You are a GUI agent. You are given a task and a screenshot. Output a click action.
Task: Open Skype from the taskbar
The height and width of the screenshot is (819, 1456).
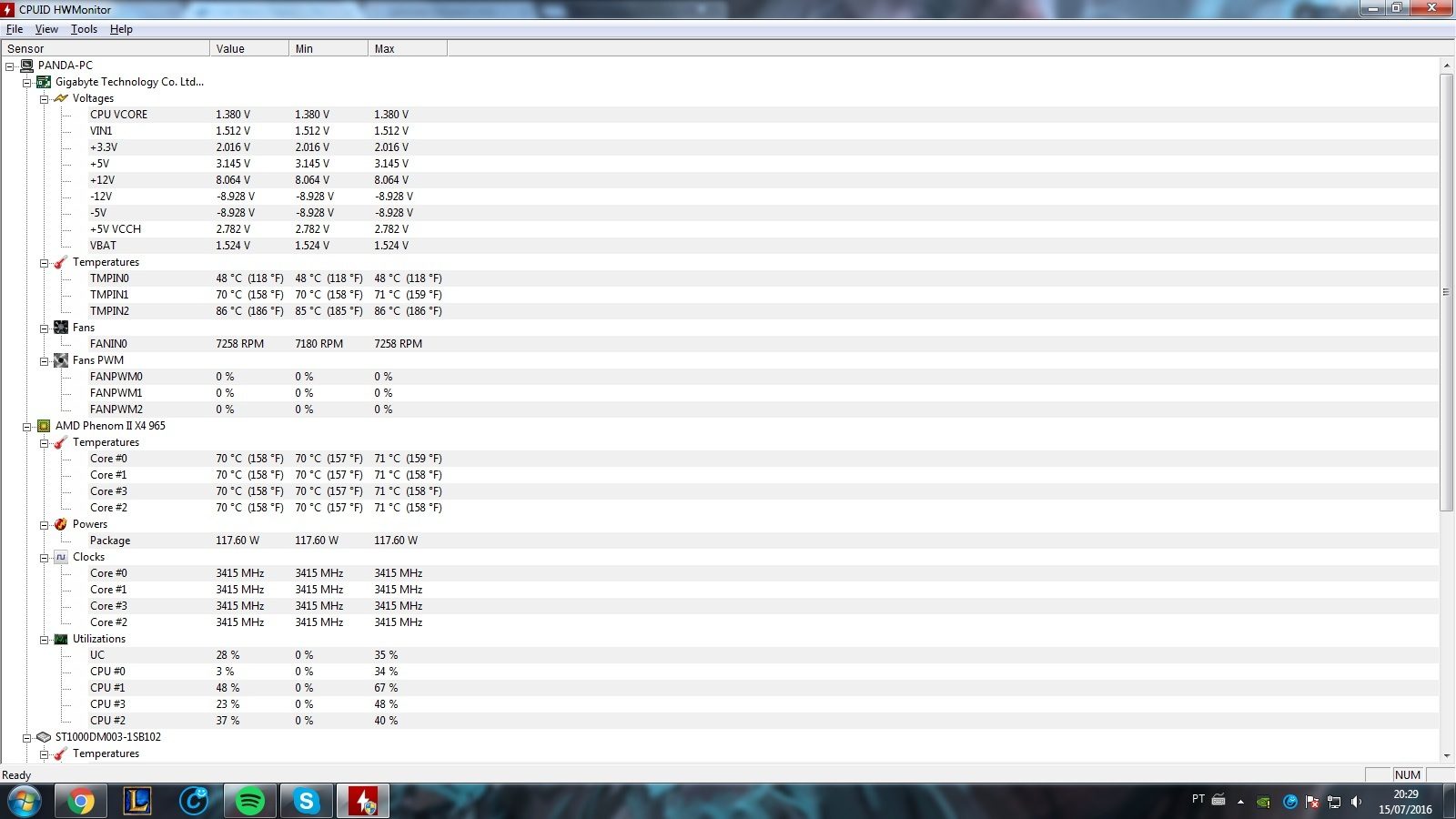307,801
